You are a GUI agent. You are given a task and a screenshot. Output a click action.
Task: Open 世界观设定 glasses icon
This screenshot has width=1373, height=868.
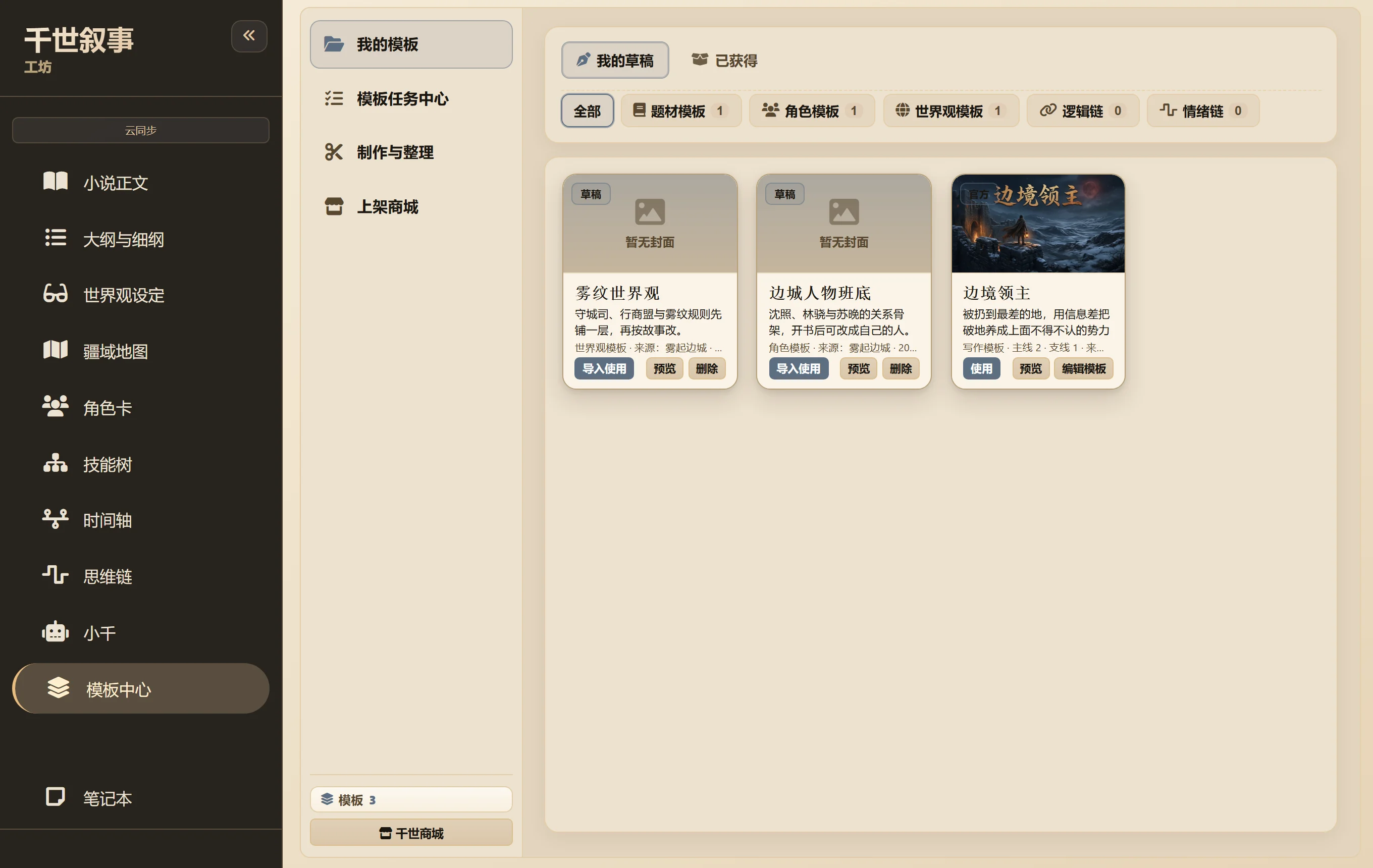tap(56, 294)
